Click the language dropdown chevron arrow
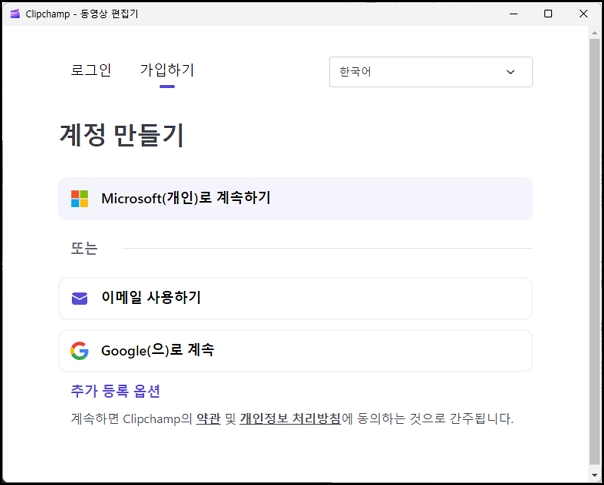The height and width of the screenshot is (485, 604). [x=510, y=72]
